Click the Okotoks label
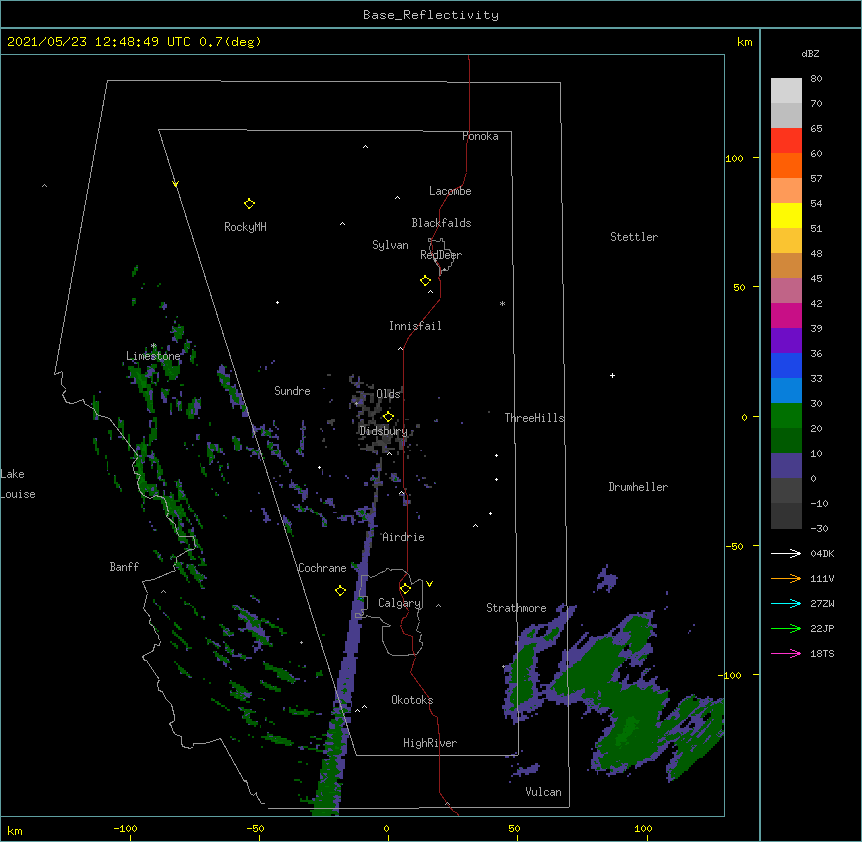The image size is (862, 842). tap(412, 700)
